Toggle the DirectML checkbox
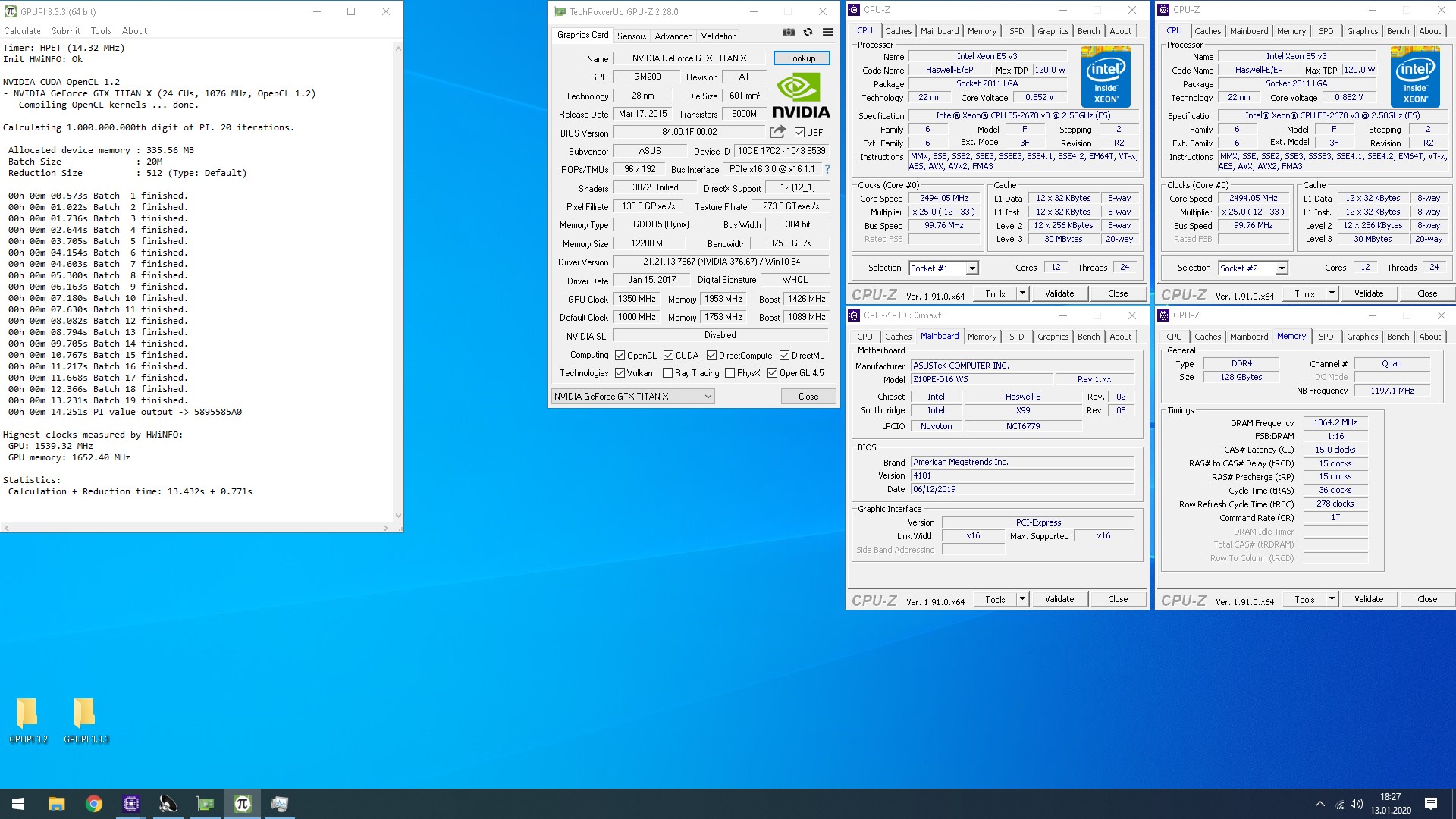The width and height of the screenshot is (1456, 819). pos(784,356)
